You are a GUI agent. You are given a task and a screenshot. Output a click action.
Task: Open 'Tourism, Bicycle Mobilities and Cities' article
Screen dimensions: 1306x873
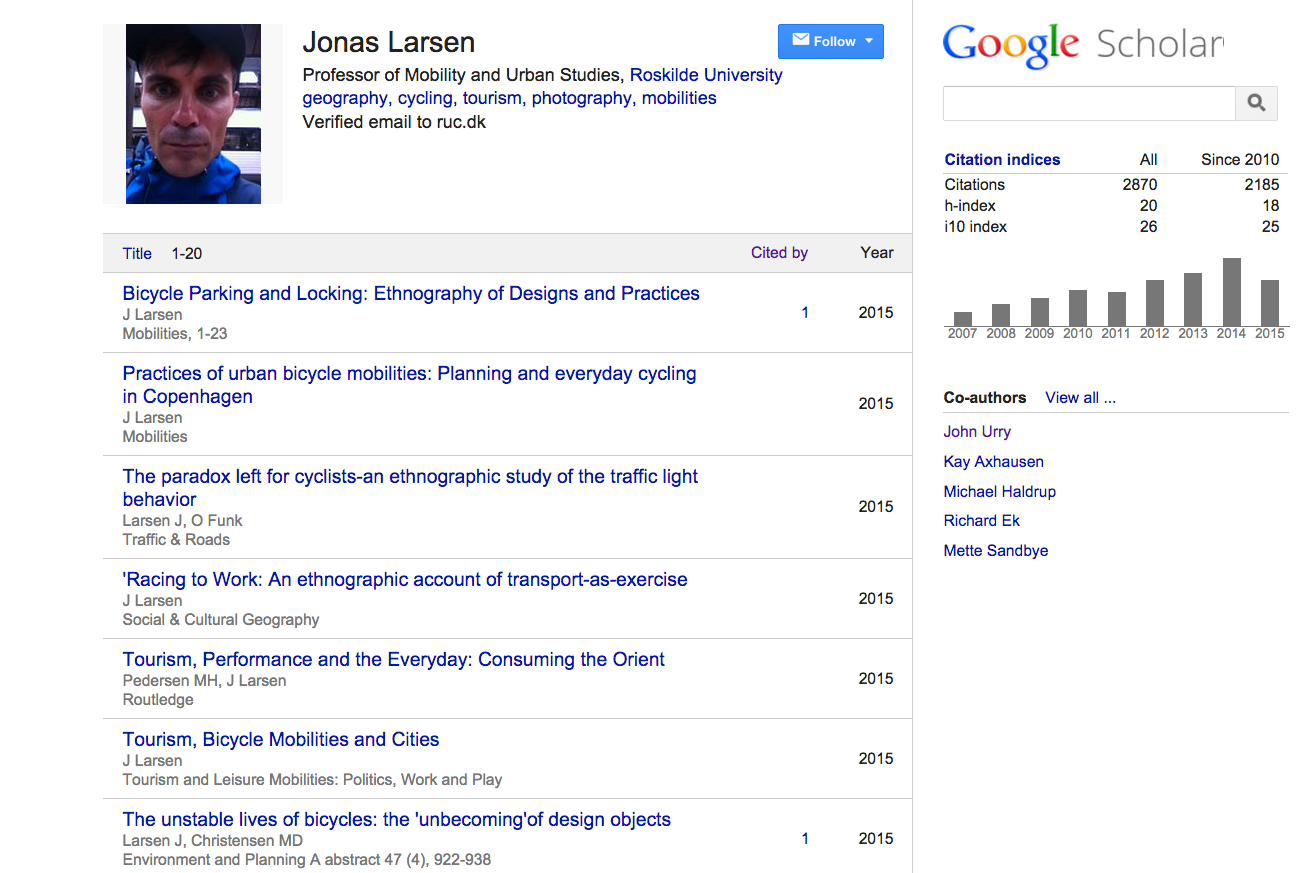(280, 739)
